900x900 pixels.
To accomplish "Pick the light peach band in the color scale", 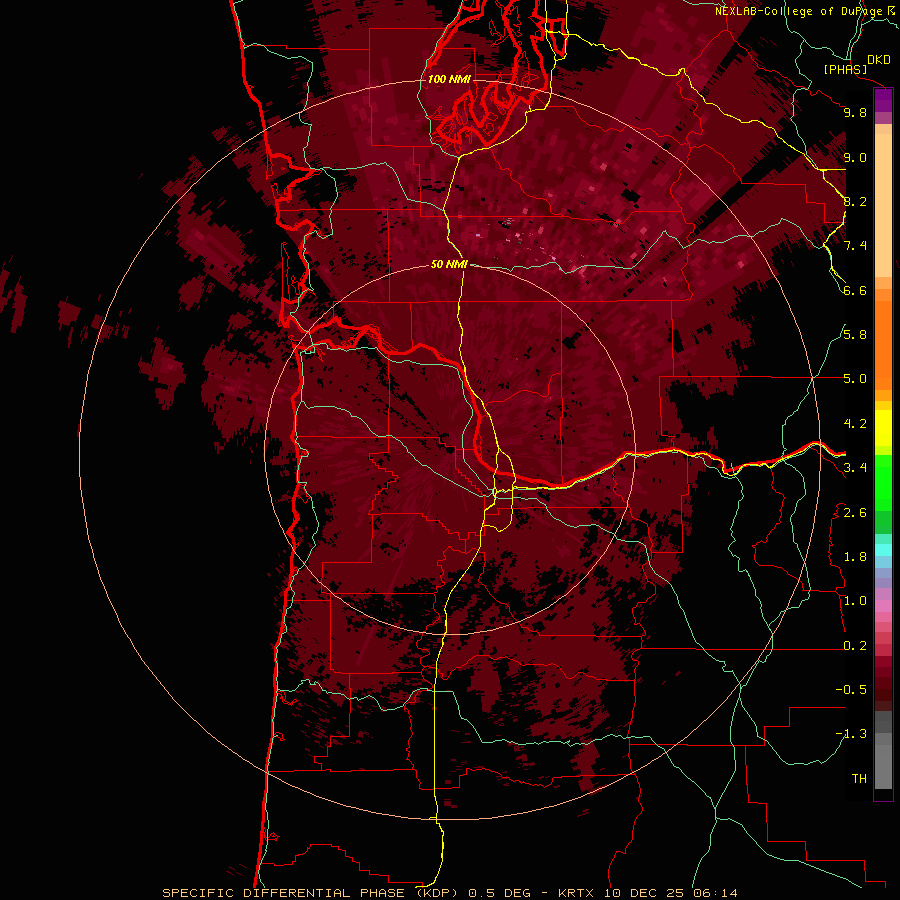I will click(883, 207).
